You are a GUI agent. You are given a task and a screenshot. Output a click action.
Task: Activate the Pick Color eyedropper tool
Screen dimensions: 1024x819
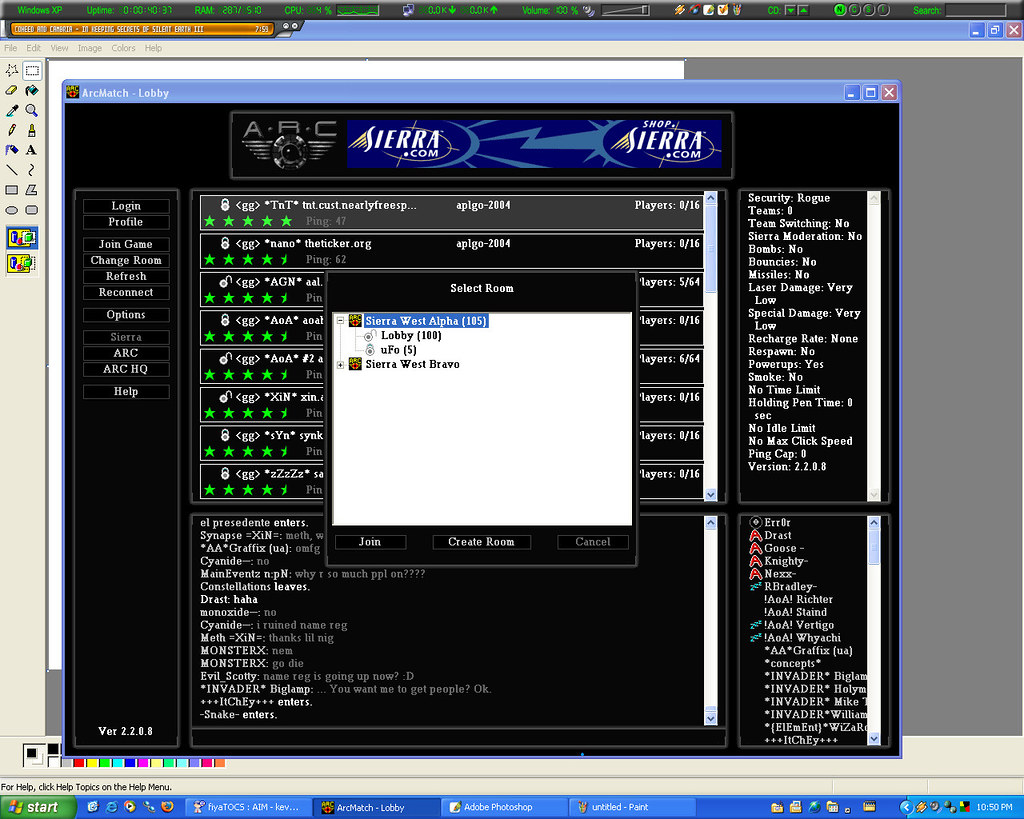tap(12, 111)
